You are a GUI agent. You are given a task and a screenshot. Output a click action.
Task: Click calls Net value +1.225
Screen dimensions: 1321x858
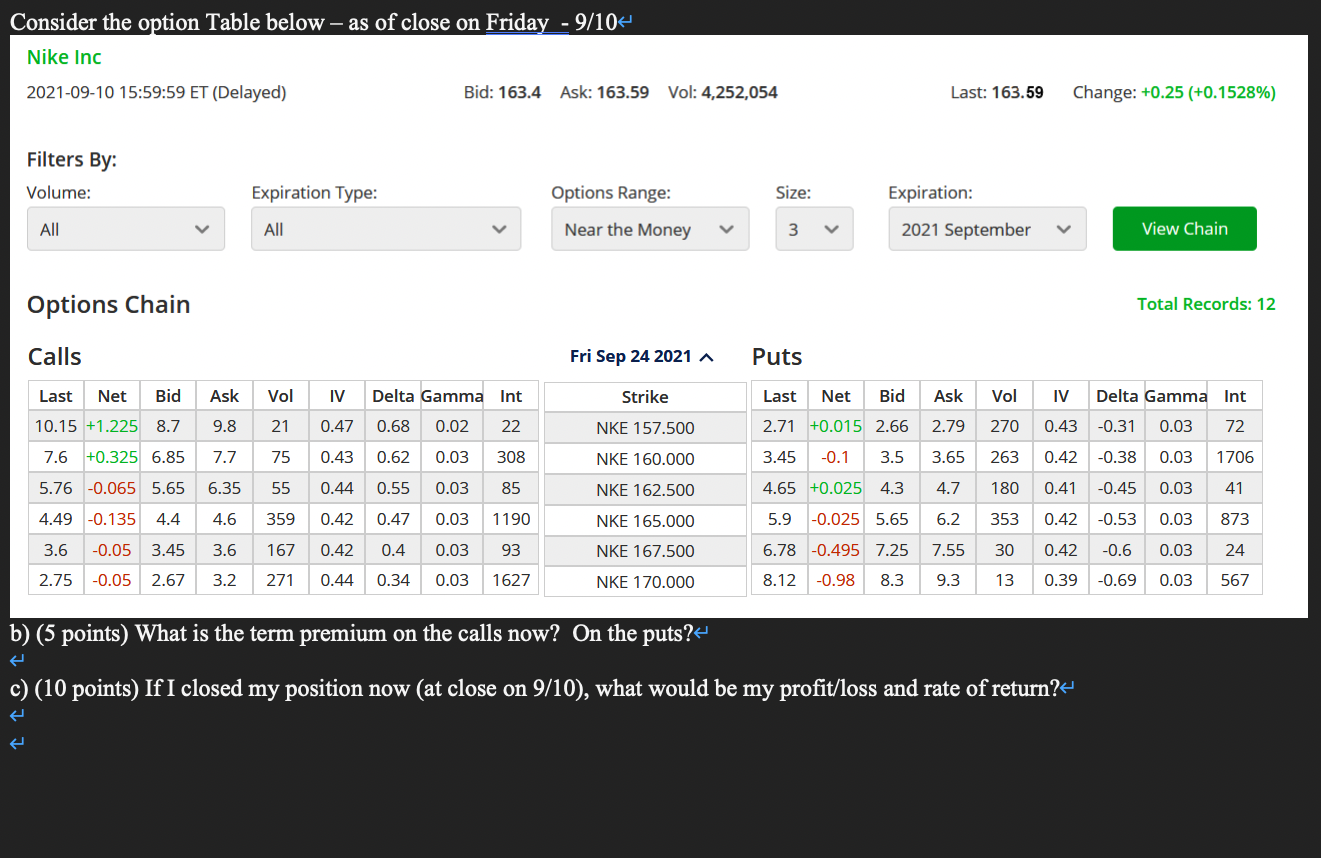tap(112, 426)
